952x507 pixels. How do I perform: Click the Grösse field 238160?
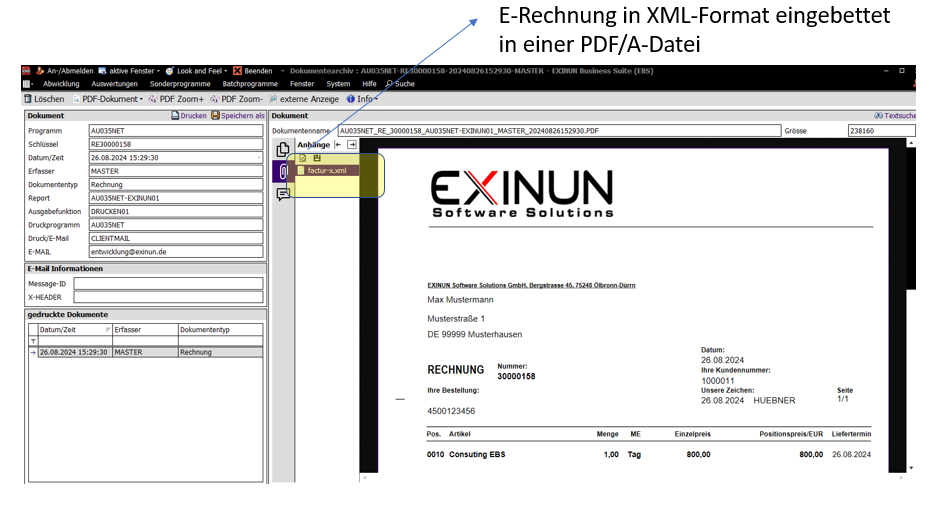coord(882,131)
